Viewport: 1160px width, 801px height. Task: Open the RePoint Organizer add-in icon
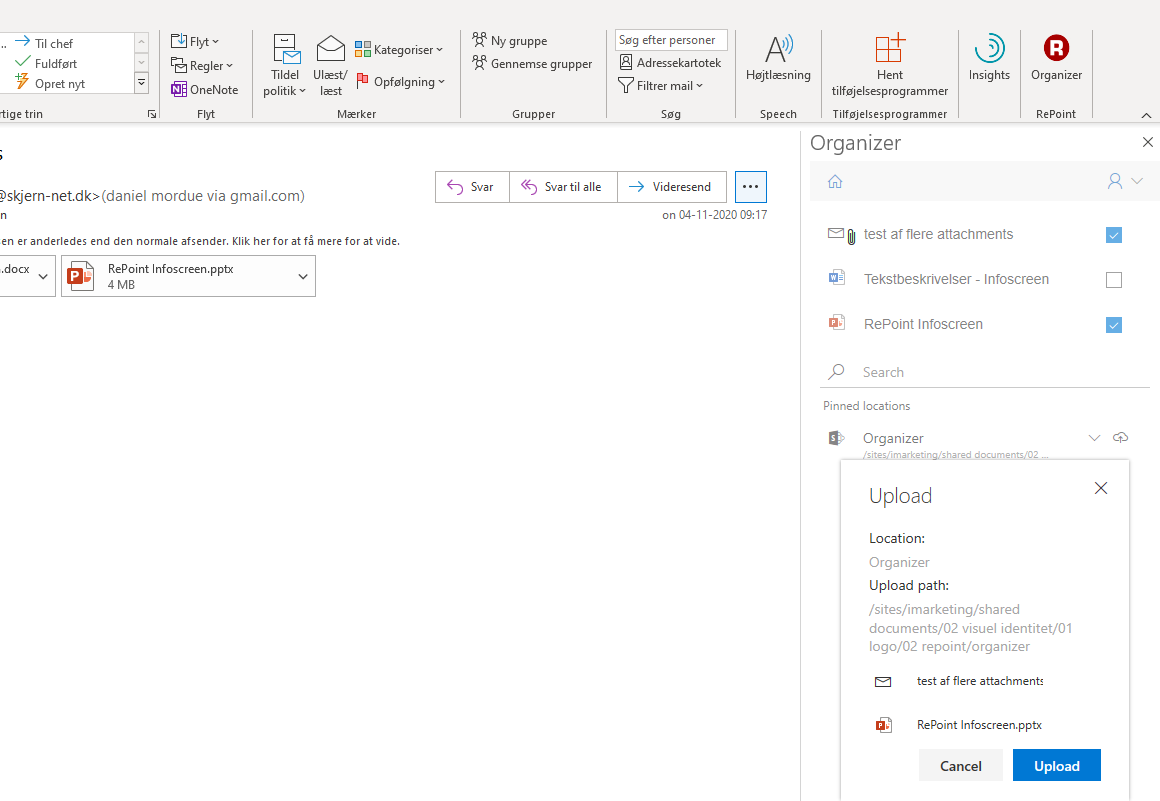pos(1056,48)
